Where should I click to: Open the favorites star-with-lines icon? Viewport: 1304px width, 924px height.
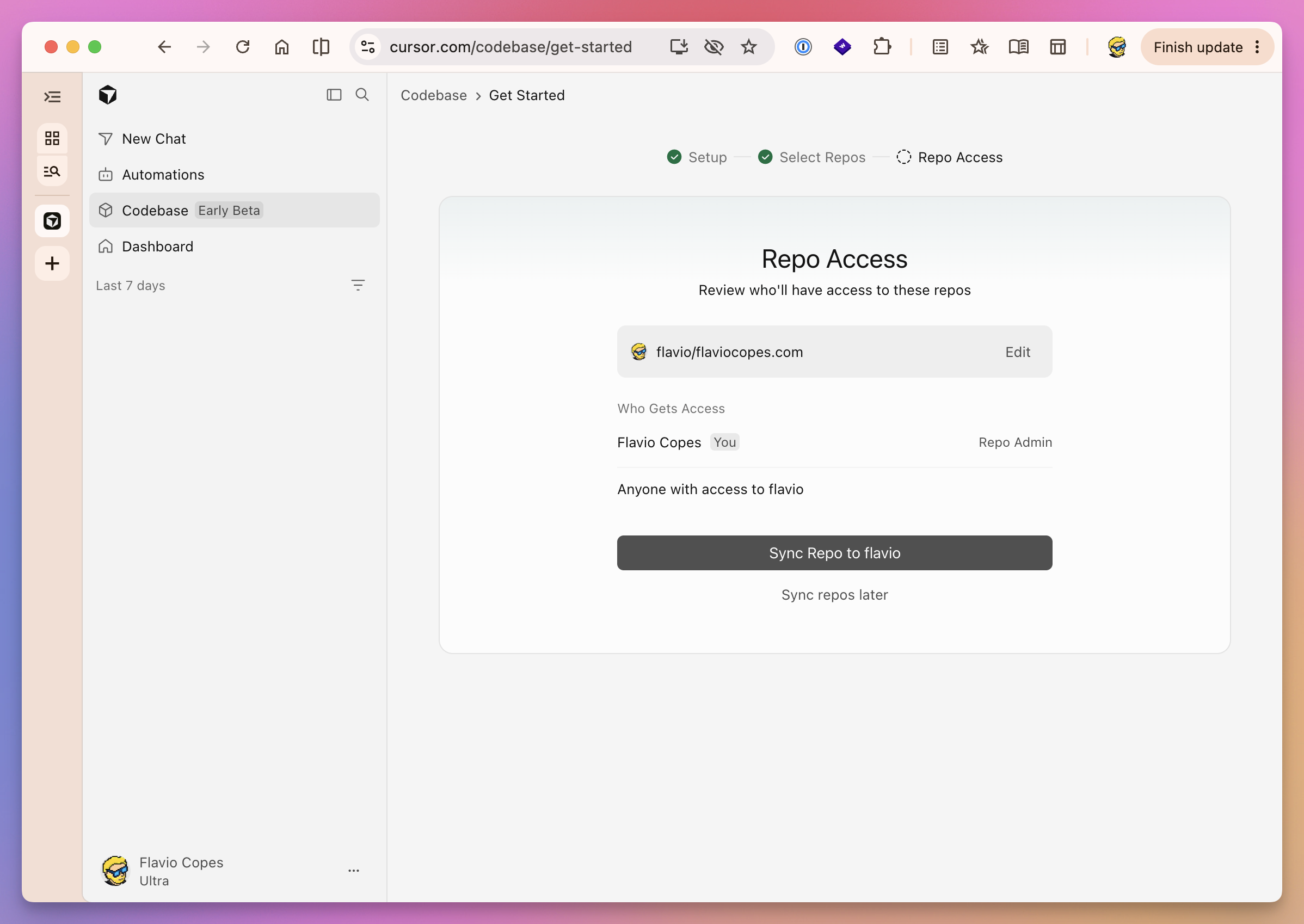click(x=979, y=47)
